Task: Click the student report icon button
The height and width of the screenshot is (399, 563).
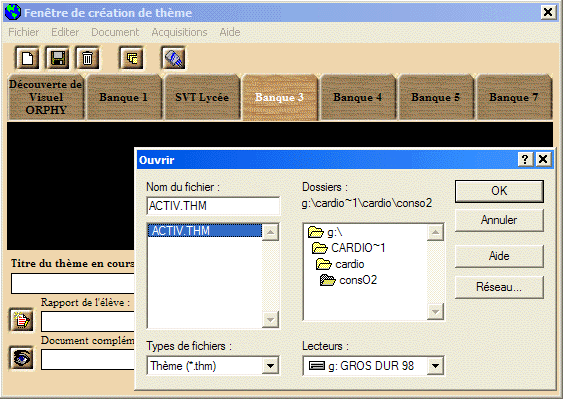Action: click(x=22, y=320)
